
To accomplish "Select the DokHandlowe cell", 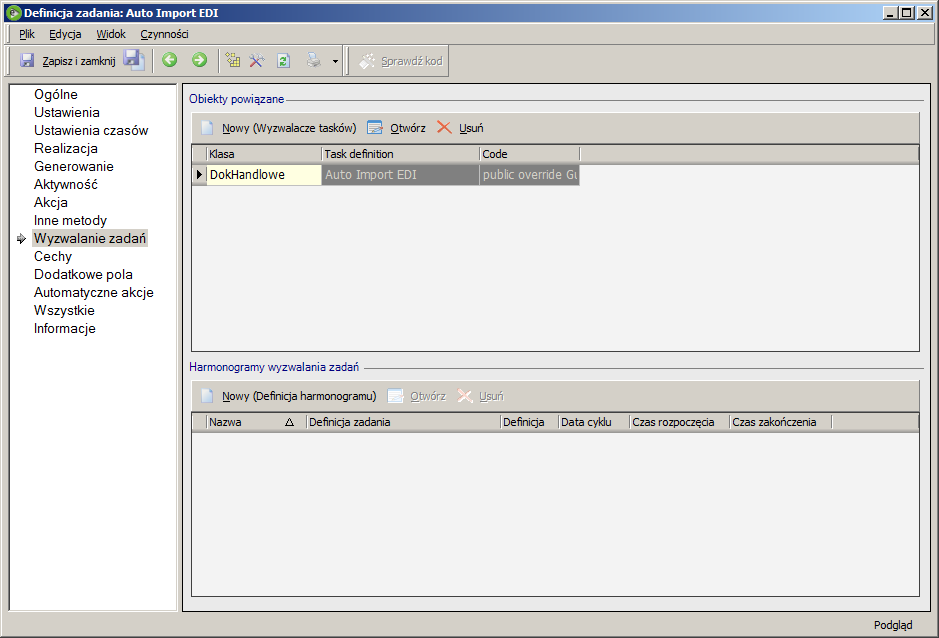I will (x=263, y=175).
